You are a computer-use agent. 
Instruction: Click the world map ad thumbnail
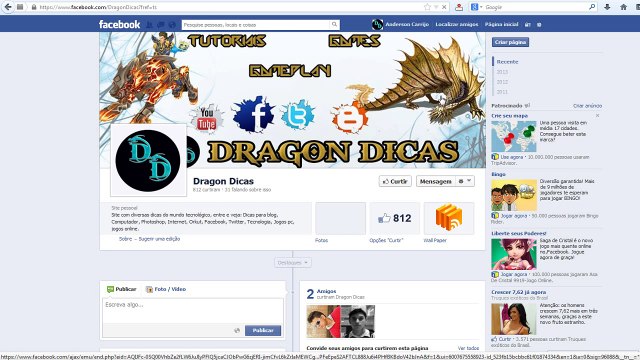pyautogui.click(x=514, y=136)
